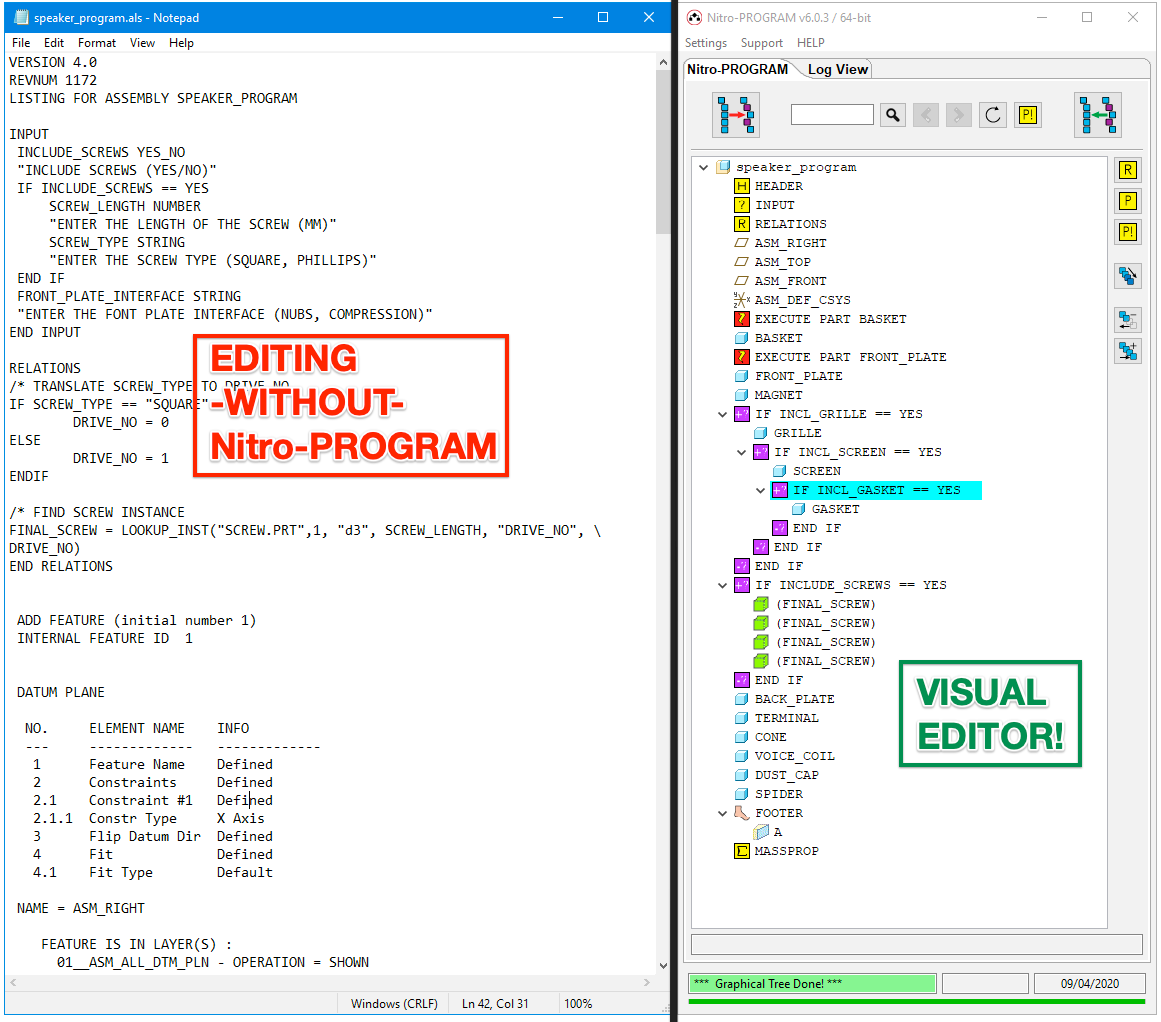Collapse the speaker_program root node
Screen dimensions: 1161x1022
coord(703,167)
